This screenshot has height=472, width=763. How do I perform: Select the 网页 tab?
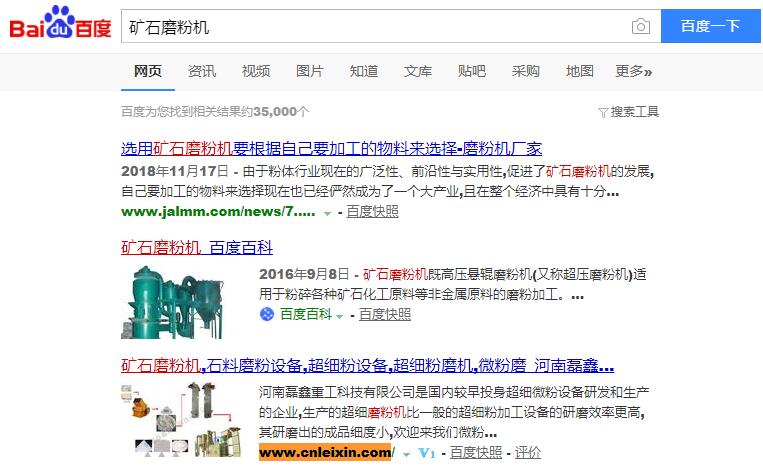[147, 72]
